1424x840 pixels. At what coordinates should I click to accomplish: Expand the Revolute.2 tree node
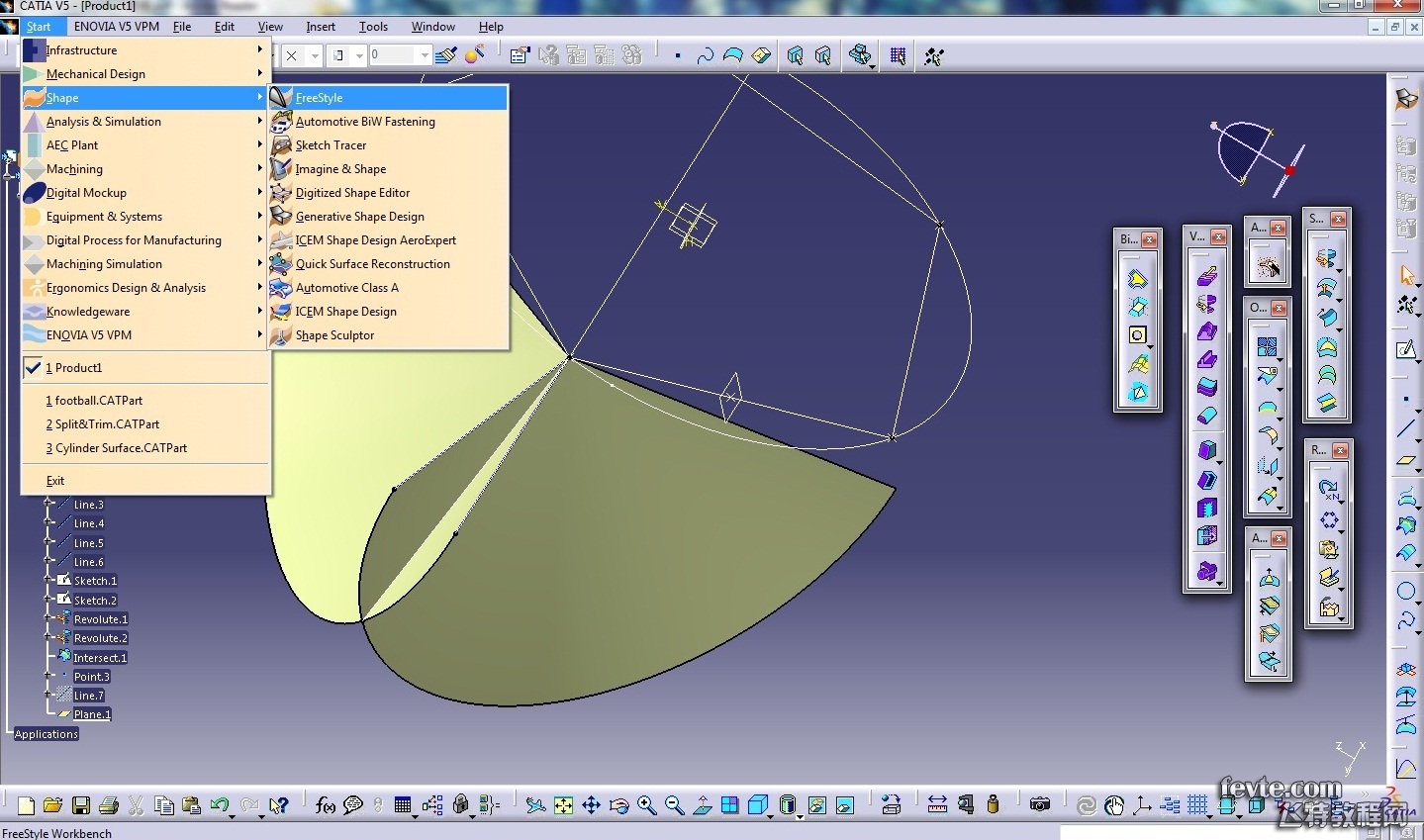click(x=47, y=638)
